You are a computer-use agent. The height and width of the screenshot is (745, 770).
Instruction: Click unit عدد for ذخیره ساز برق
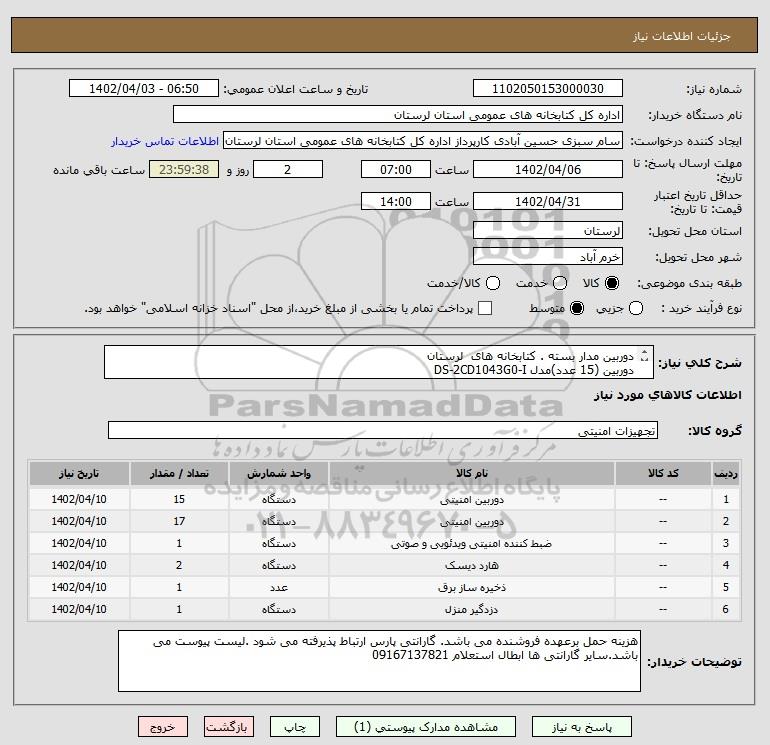pos(278,587)
